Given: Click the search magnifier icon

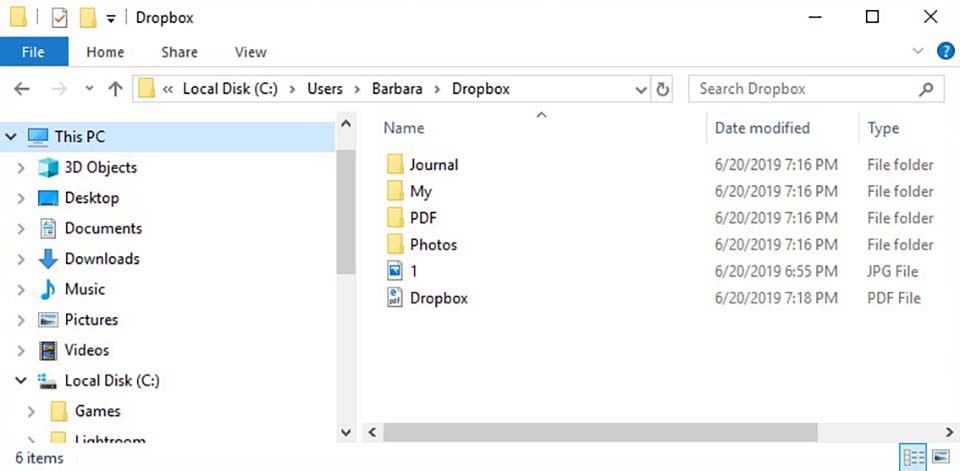Looking at the screenshot, I should point(925,89).
